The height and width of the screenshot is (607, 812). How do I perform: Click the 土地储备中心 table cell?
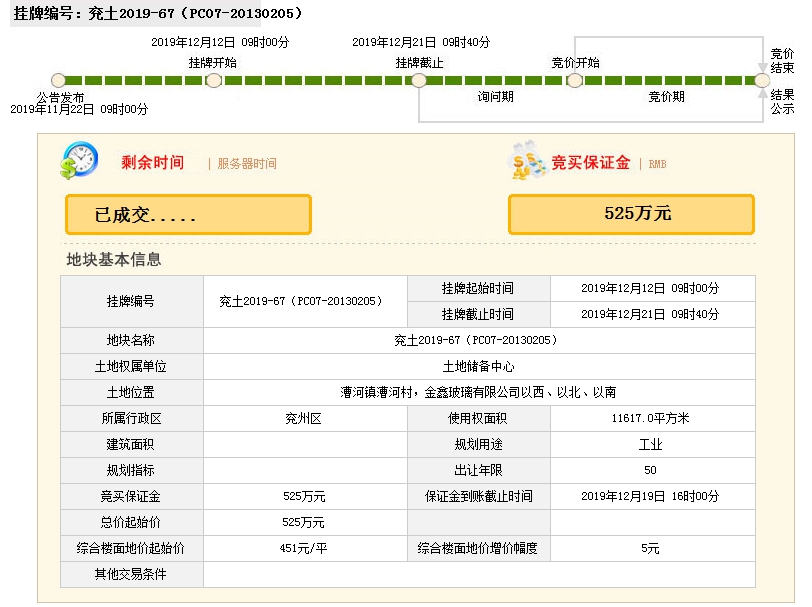click(x=478, y=366)
